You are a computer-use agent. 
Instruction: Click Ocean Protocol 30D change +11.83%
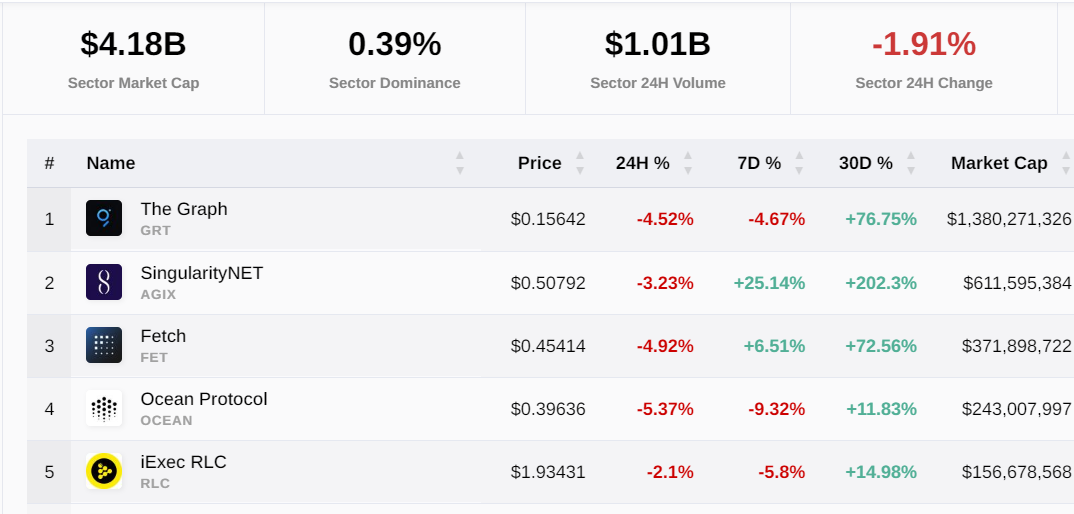(x=881, y=409)
